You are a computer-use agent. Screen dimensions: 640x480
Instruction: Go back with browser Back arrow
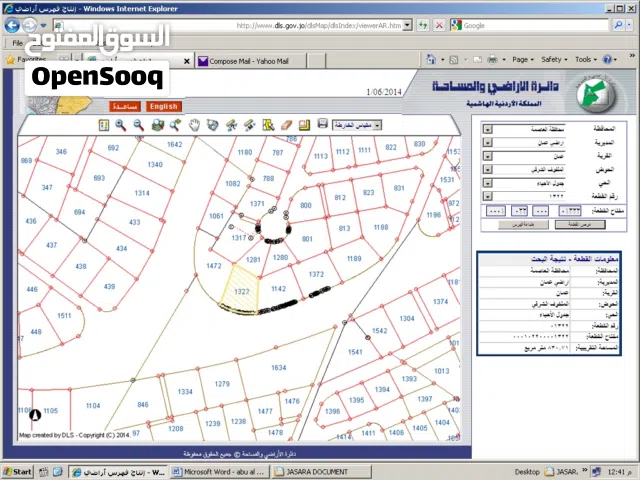12,25
